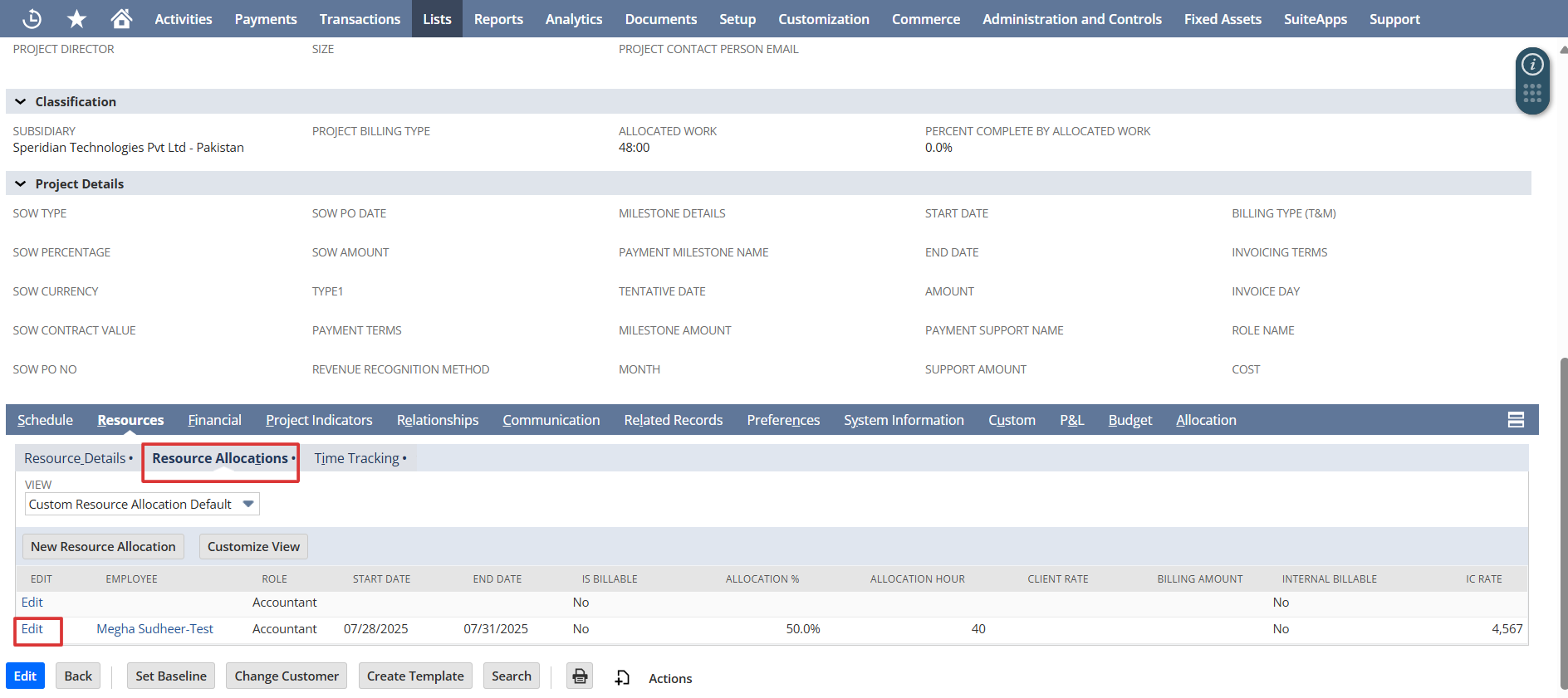Select the Time Tracking subtab
The image size is (1568, 698).
tap(357, 458)
